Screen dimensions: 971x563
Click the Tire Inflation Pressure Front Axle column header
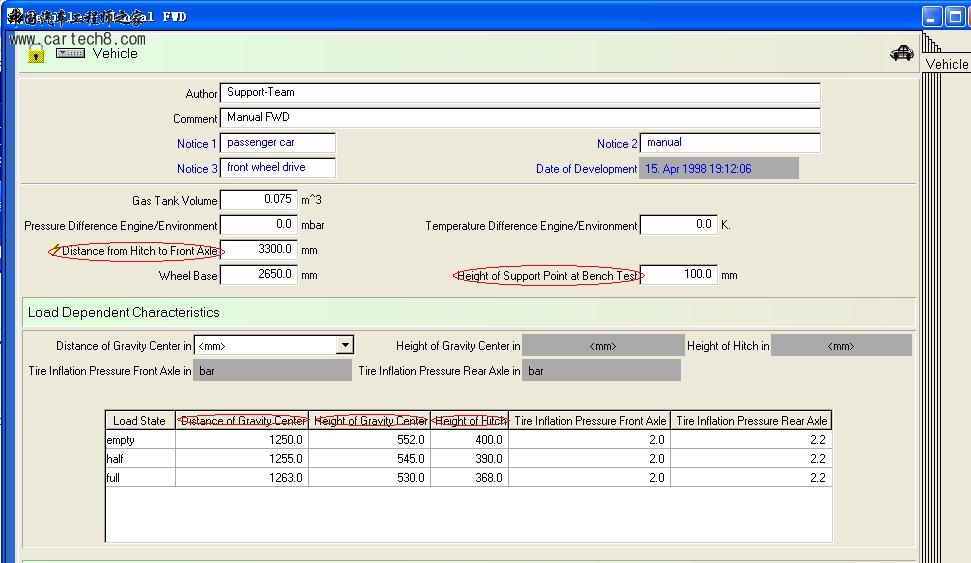click(590, 421)
